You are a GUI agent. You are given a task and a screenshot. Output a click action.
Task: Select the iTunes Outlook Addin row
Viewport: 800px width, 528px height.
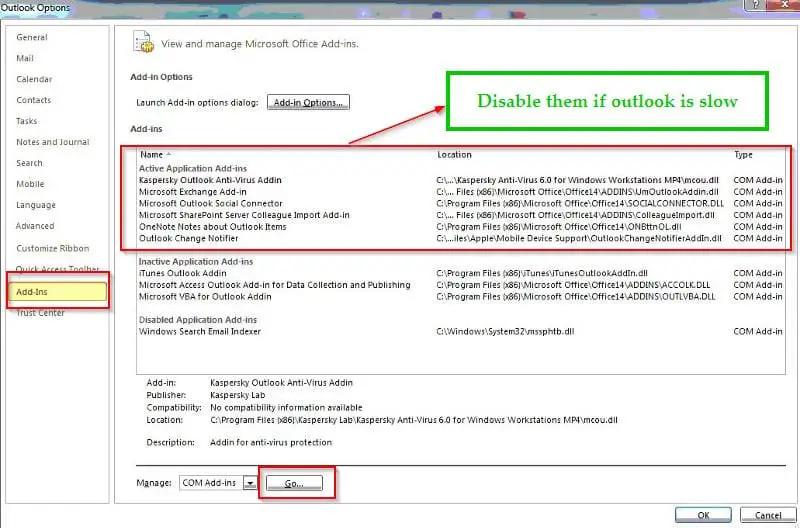pyautogui.click(x=460, y=273)
